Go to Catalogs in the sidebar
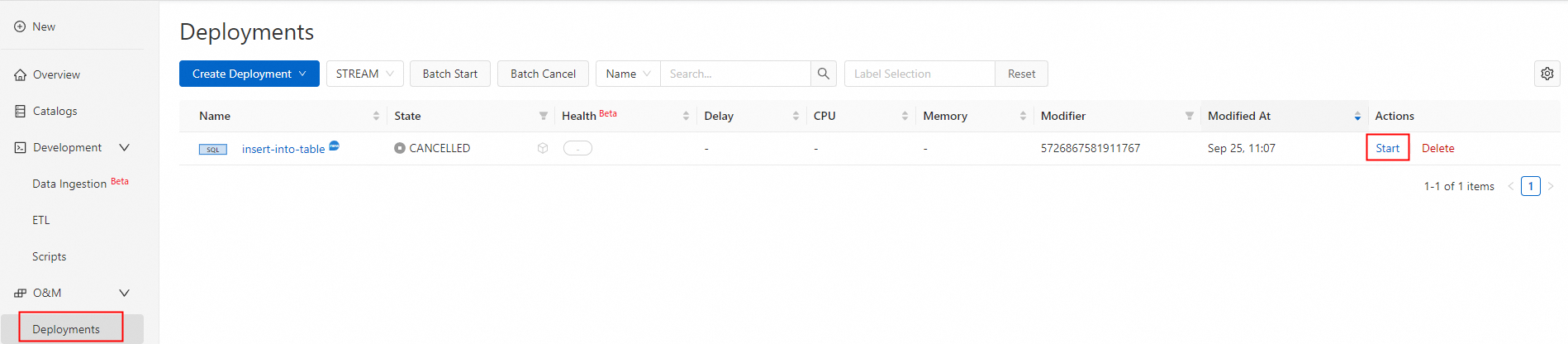The width and height of the screenshot is (1568, 344). [x=55, y=111]
